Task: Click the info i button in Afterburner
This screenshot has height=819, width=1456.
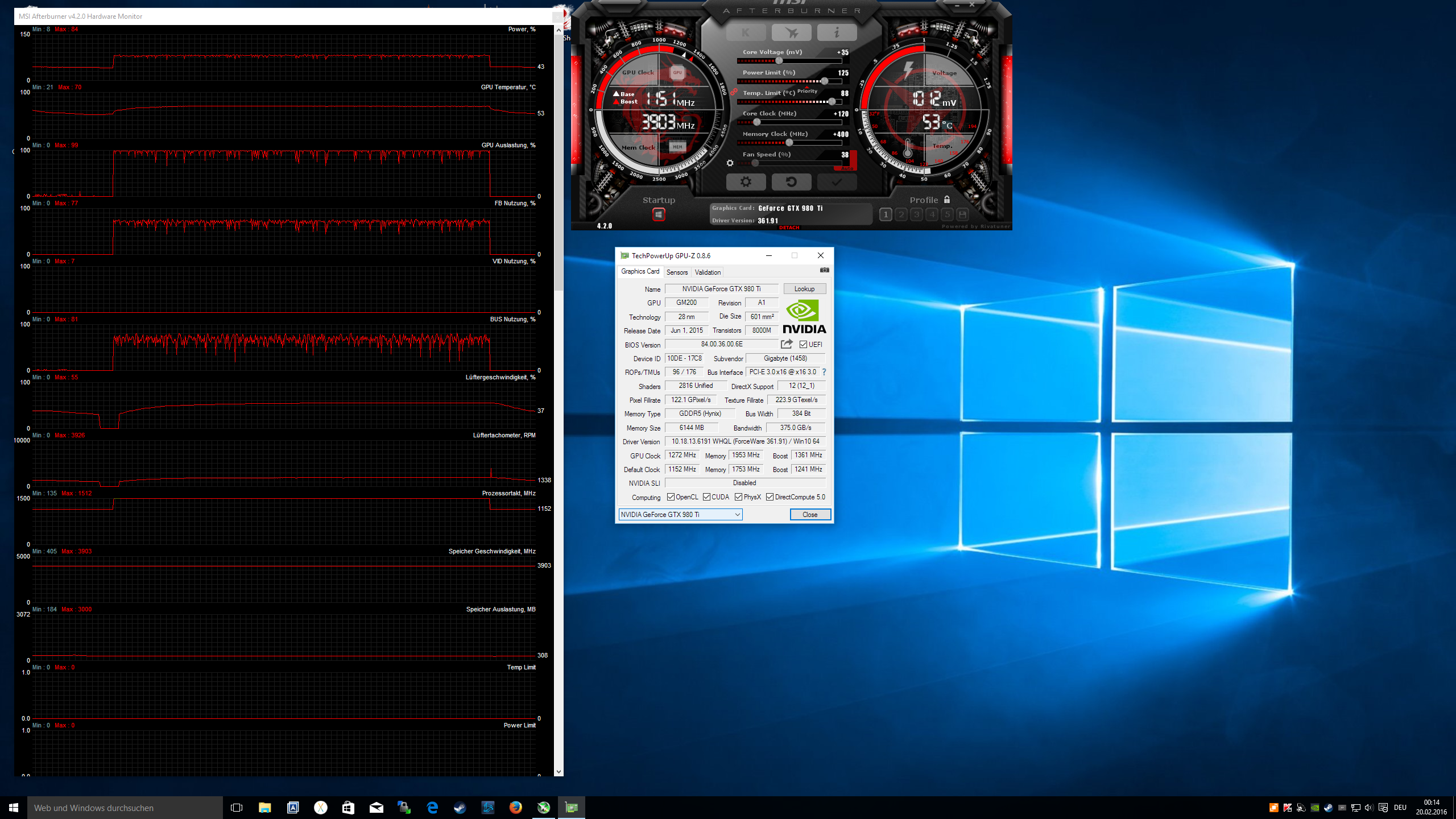Action: [836, 33]
